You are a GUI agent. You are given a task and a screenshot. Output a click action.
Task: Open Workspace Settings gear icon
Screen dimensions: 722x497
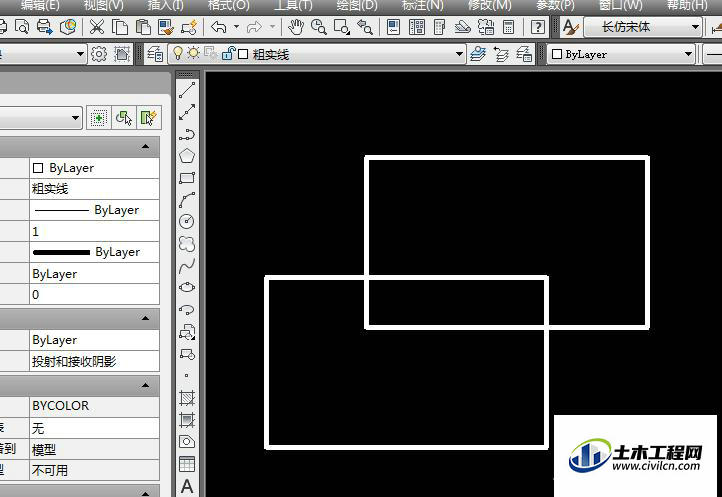99,54
